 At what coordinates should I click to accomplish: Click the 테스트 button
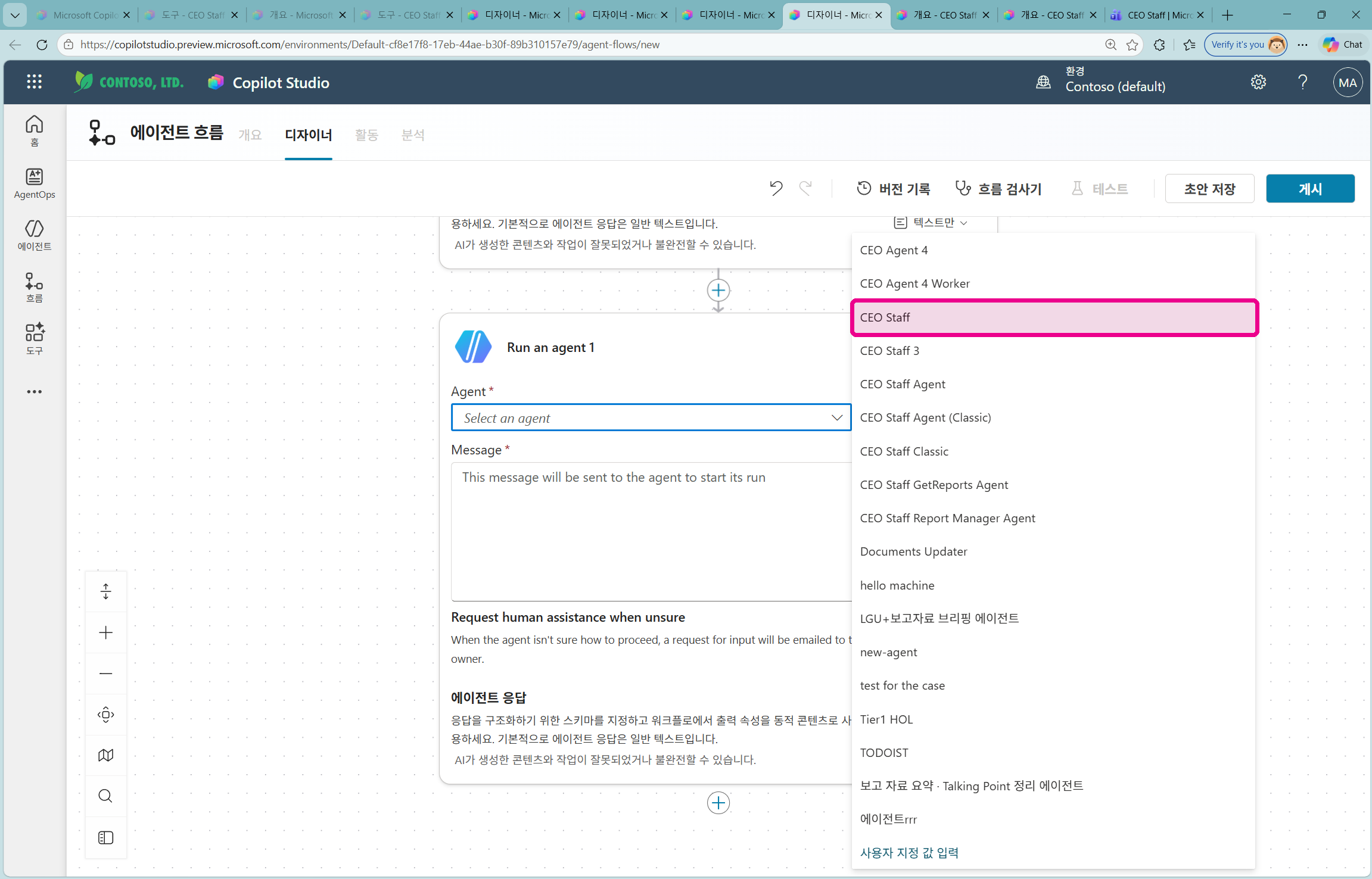point(1100,189)
